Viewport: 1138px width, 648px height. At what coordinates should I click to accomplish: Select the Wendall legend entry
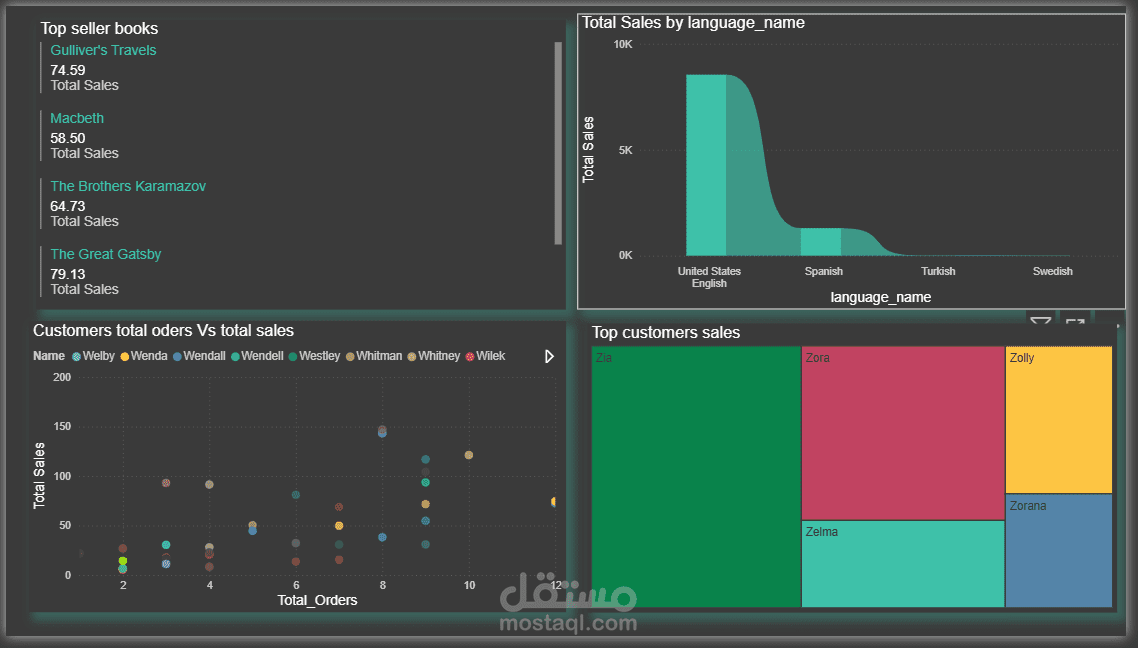click(x=199, y=356)
